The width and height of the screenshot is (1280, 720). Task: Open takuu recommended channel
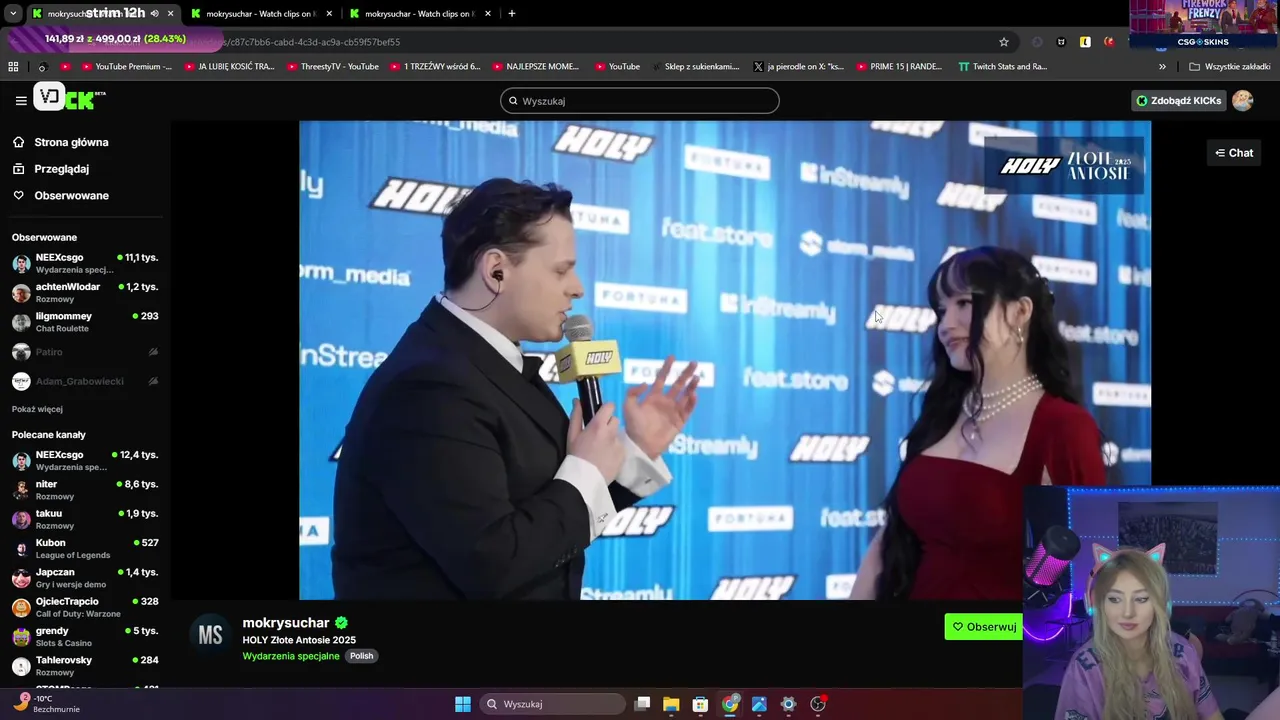click(85, 519)
